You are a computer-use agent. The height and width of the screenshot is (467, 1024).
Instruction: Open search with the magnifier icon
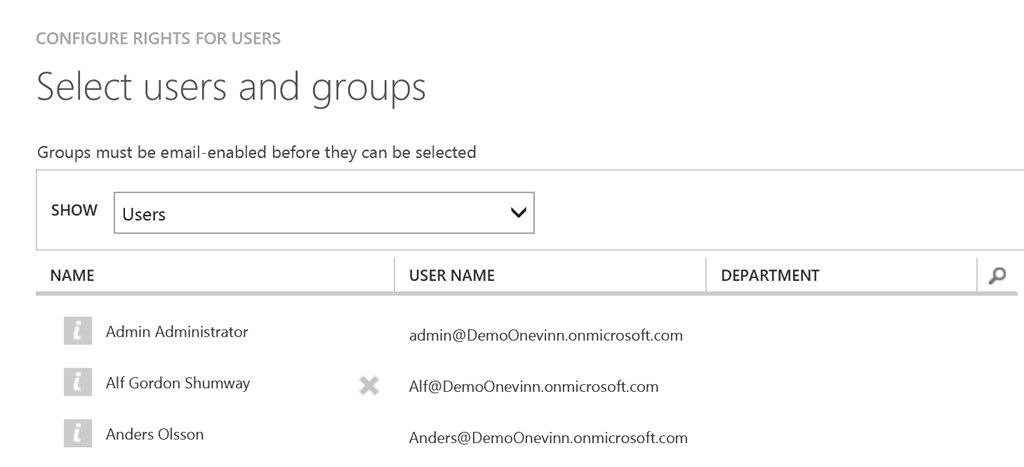pos(997,276)
